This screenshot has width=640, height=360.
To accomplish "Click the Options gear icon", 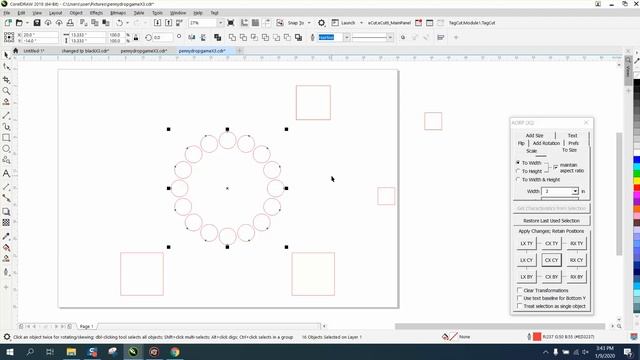I will [x=322, y=23].
